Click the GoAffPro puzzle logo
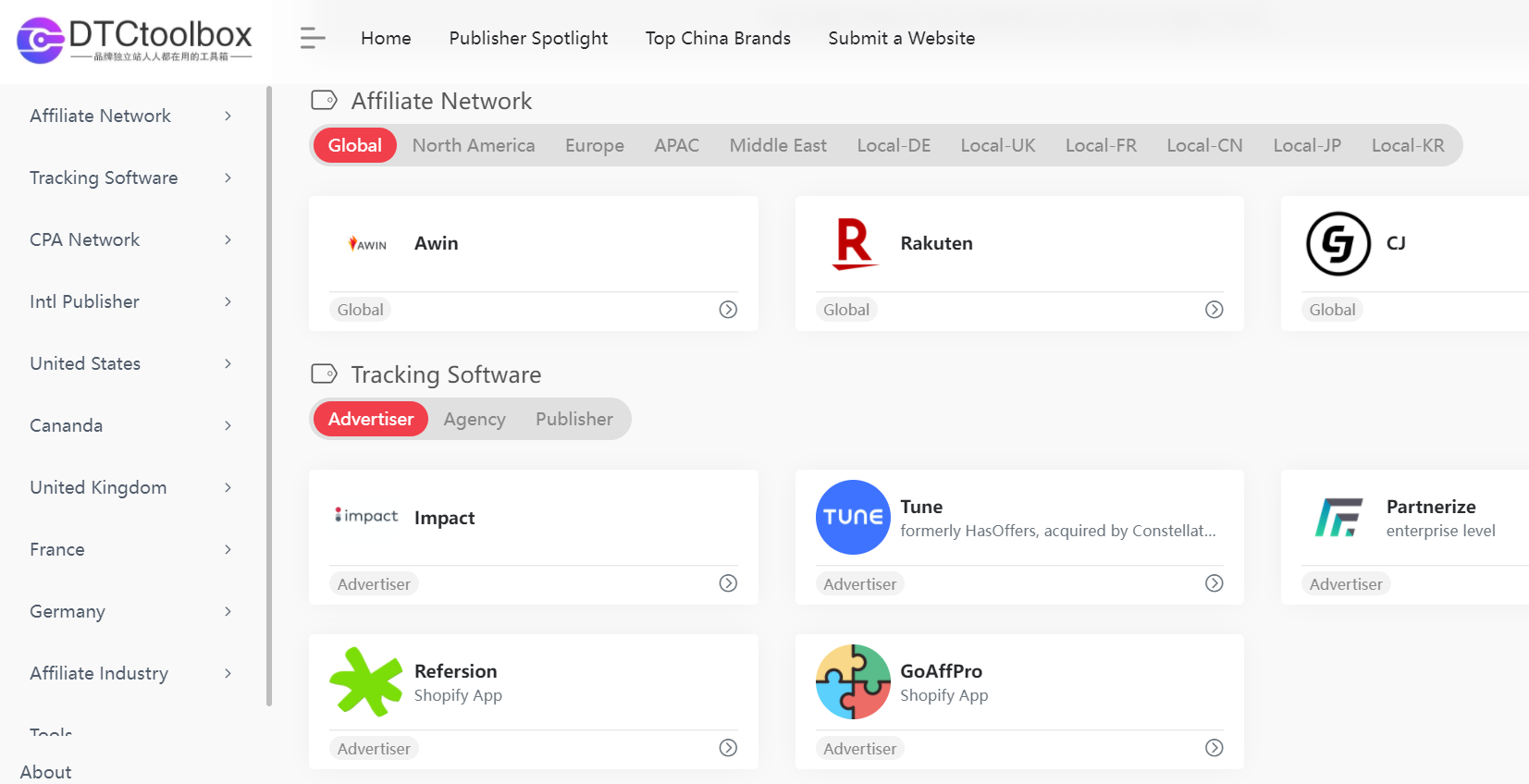1529x784 pixels. (852, 682)
